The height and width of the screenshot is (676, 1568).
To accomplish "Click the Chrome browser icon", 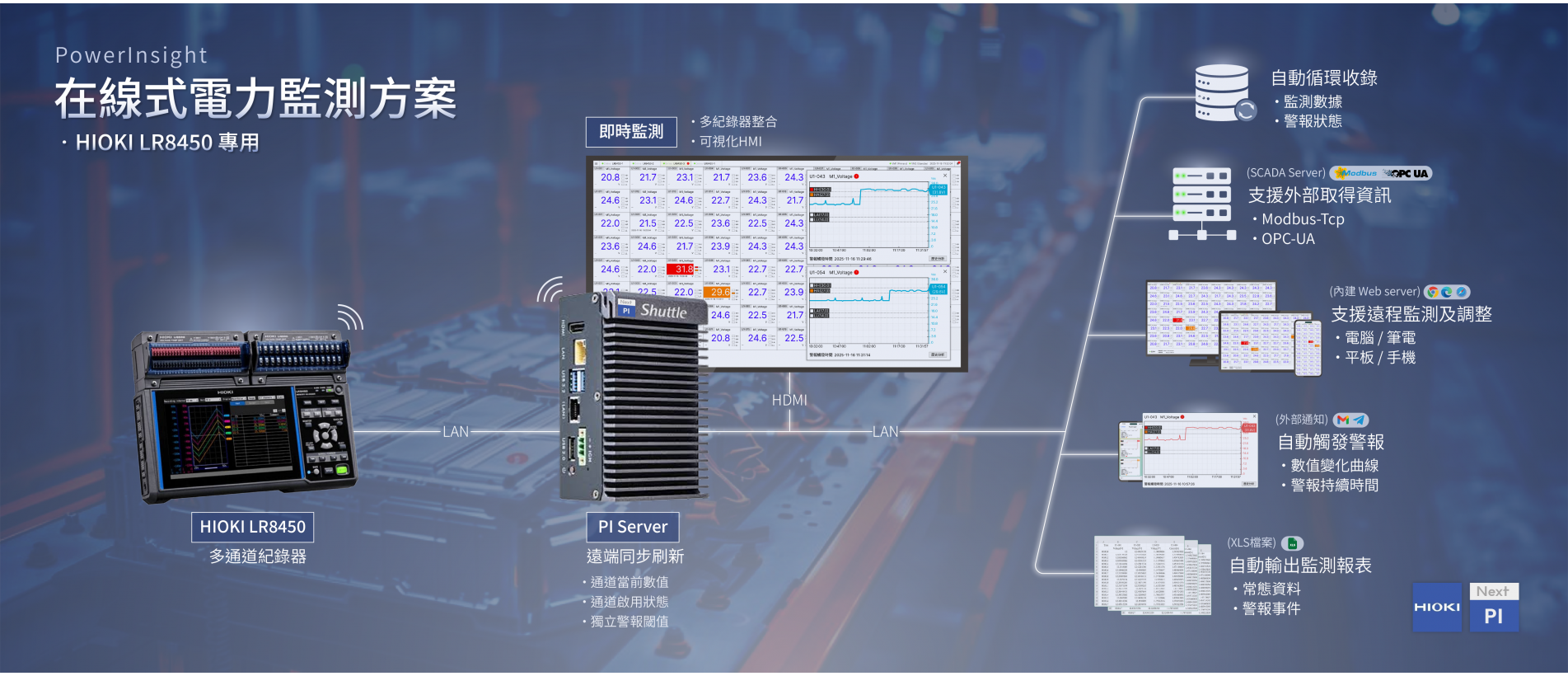I will 1433,292.
